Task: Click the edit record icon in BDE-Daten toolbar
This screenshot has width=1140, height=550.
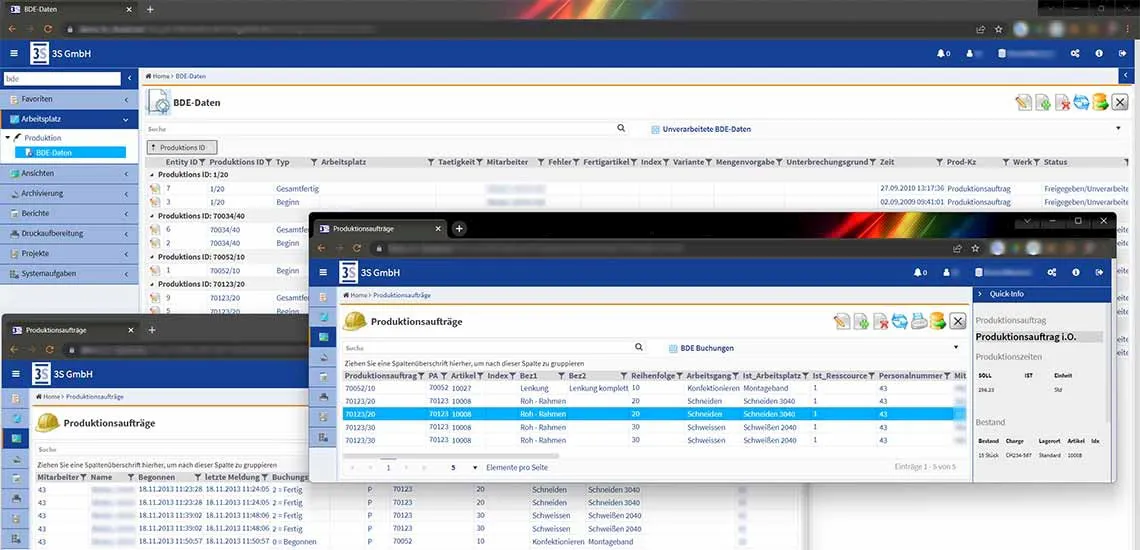Action: click(x=1022, y=102)
